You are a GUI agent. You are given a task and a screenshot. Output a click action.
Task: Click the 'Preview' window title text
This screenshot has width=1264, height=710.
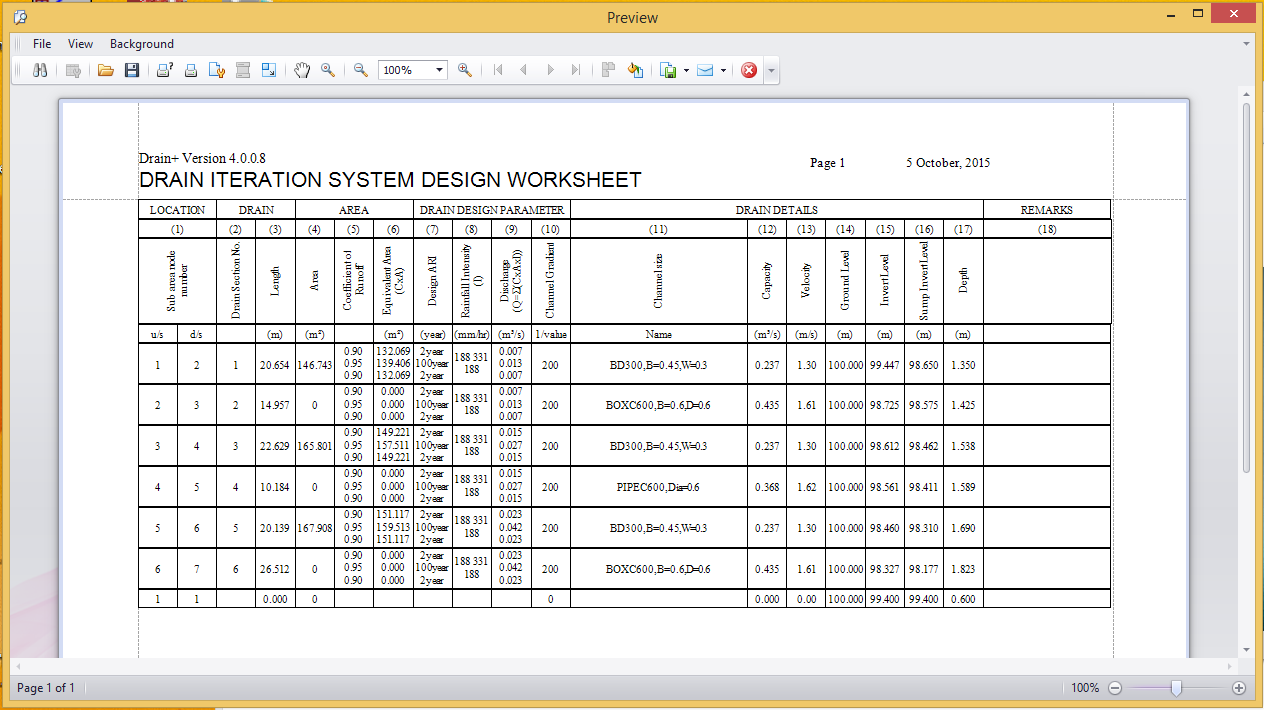click(632, 17)
